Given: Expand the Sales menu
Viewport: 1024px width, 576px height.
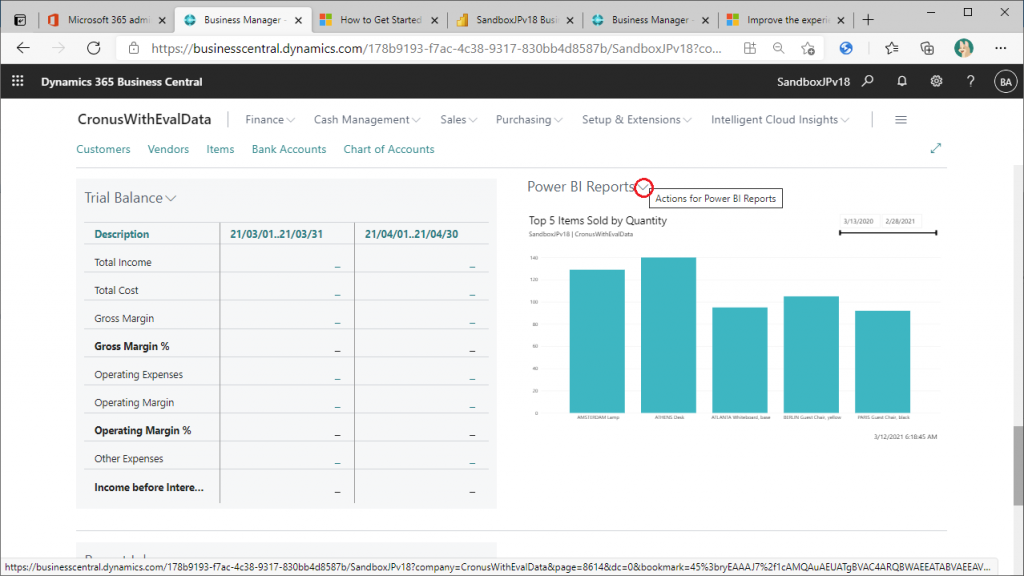Looking at the screenshot, I should [458, 120].
